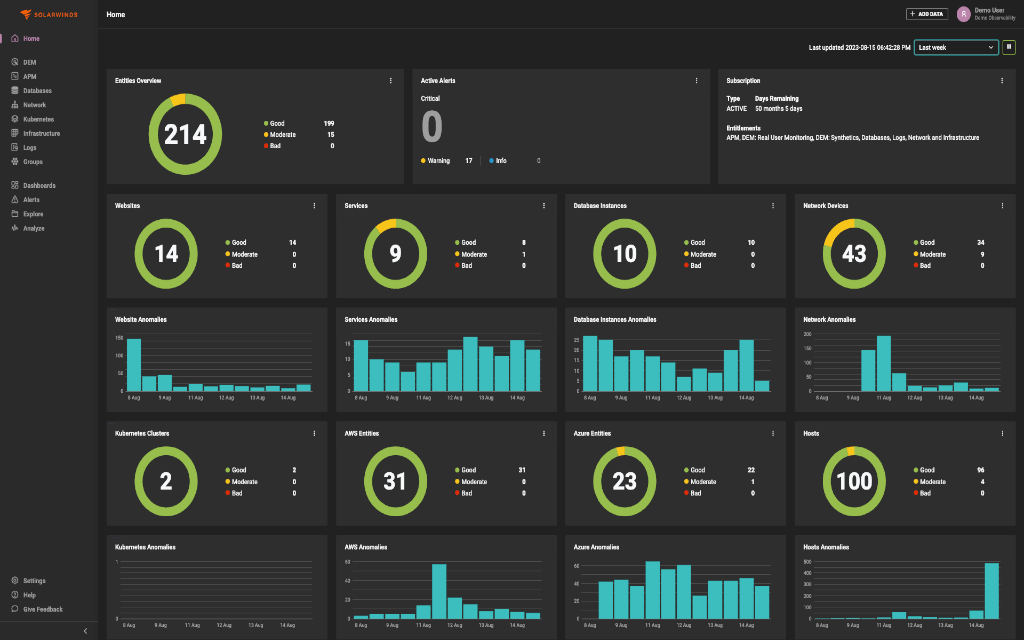The image size is (1024, 640).
Task: Toggle the Good legend in the Websites widget
Action: [x=236, y=242]
